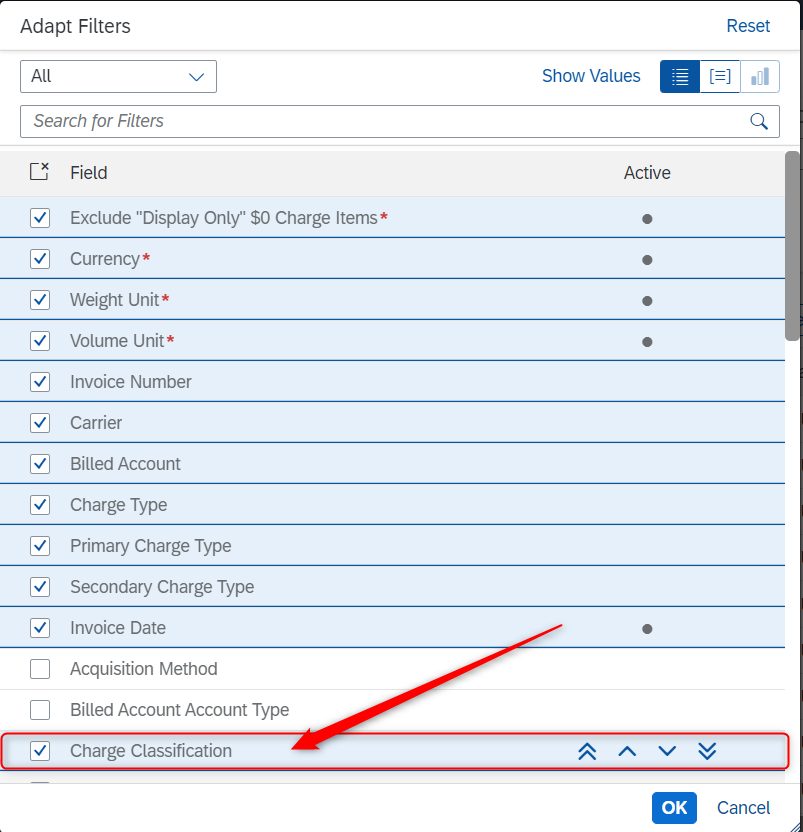Confirm changes with the OK button
The width and height of the screenshot is (803, 832).
[x=674, y=807]
